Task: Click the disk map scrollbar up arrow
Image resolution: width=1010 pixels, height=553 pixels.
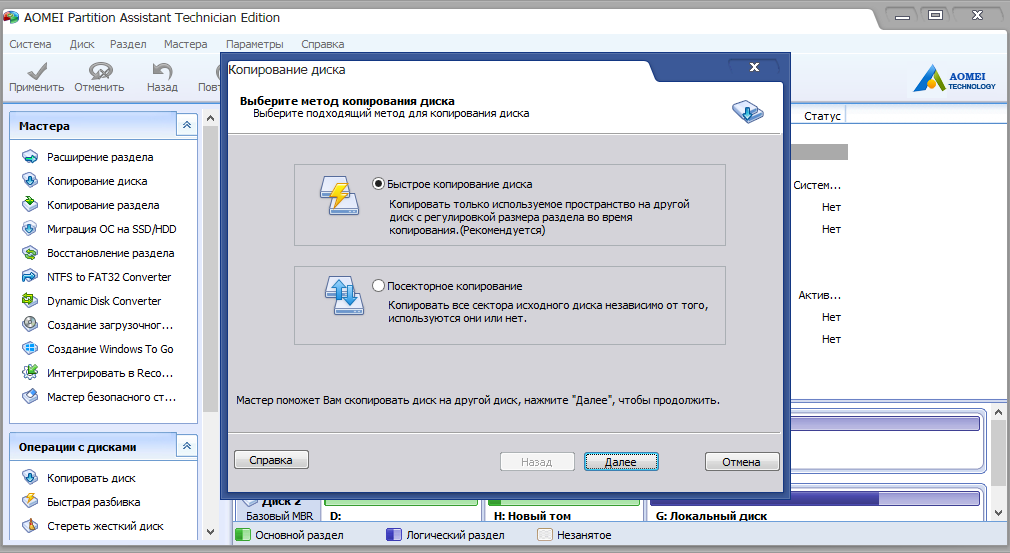Action: [998, 412]
